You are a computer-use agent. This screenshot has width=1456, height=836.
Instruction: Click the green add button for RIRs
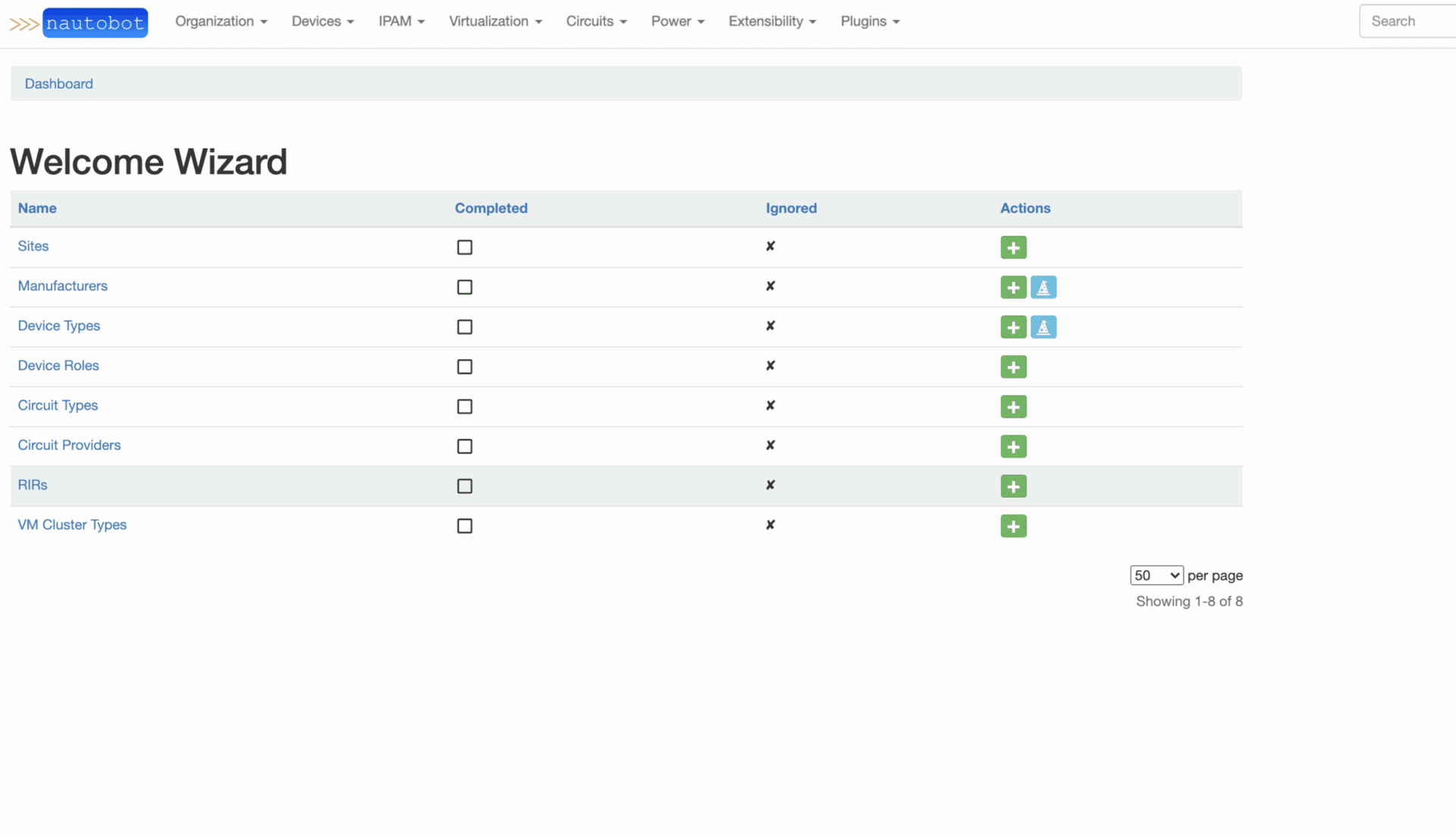(1013, 487)
